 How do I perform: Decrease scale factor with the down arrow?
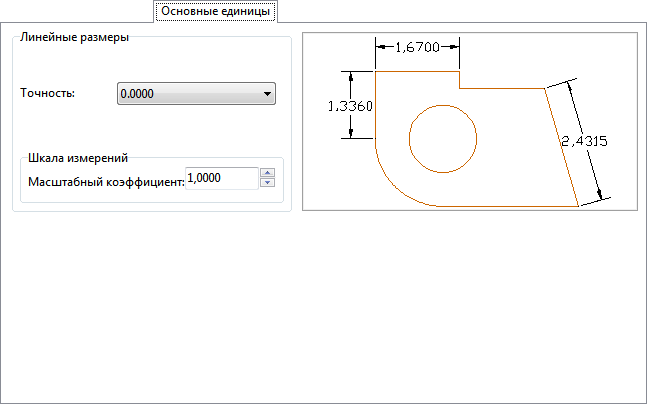point(267,183)
